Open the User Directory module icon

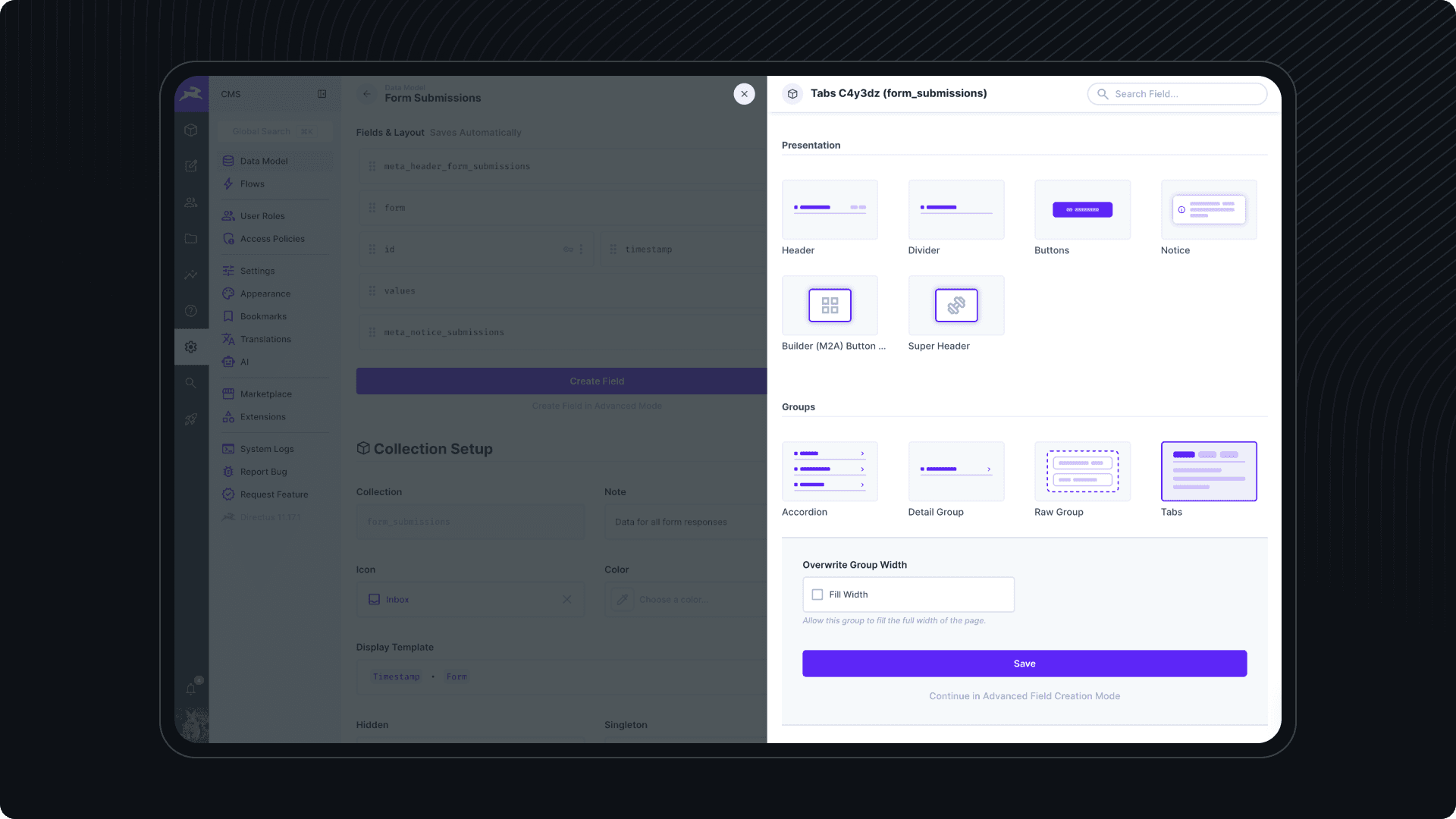(x=191, y=202)
